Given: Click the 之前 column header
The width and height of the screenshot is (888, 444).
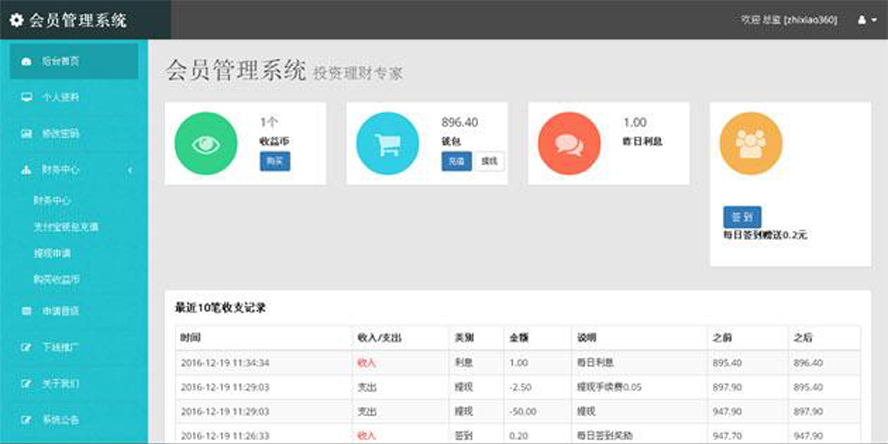Looking at the screenshot, I should (722, 338).
